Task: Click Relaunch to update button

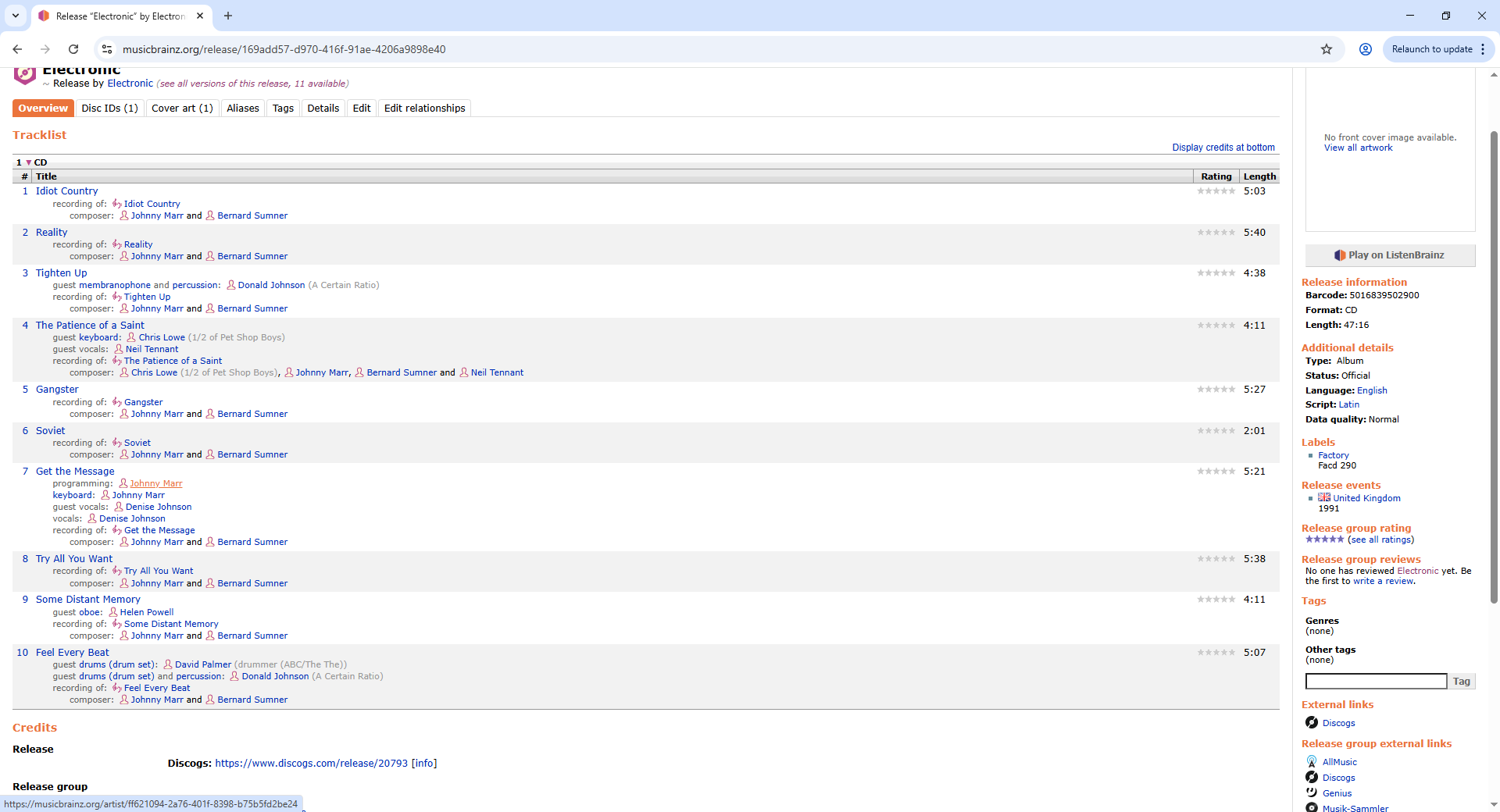Action: click(1431, 49)
